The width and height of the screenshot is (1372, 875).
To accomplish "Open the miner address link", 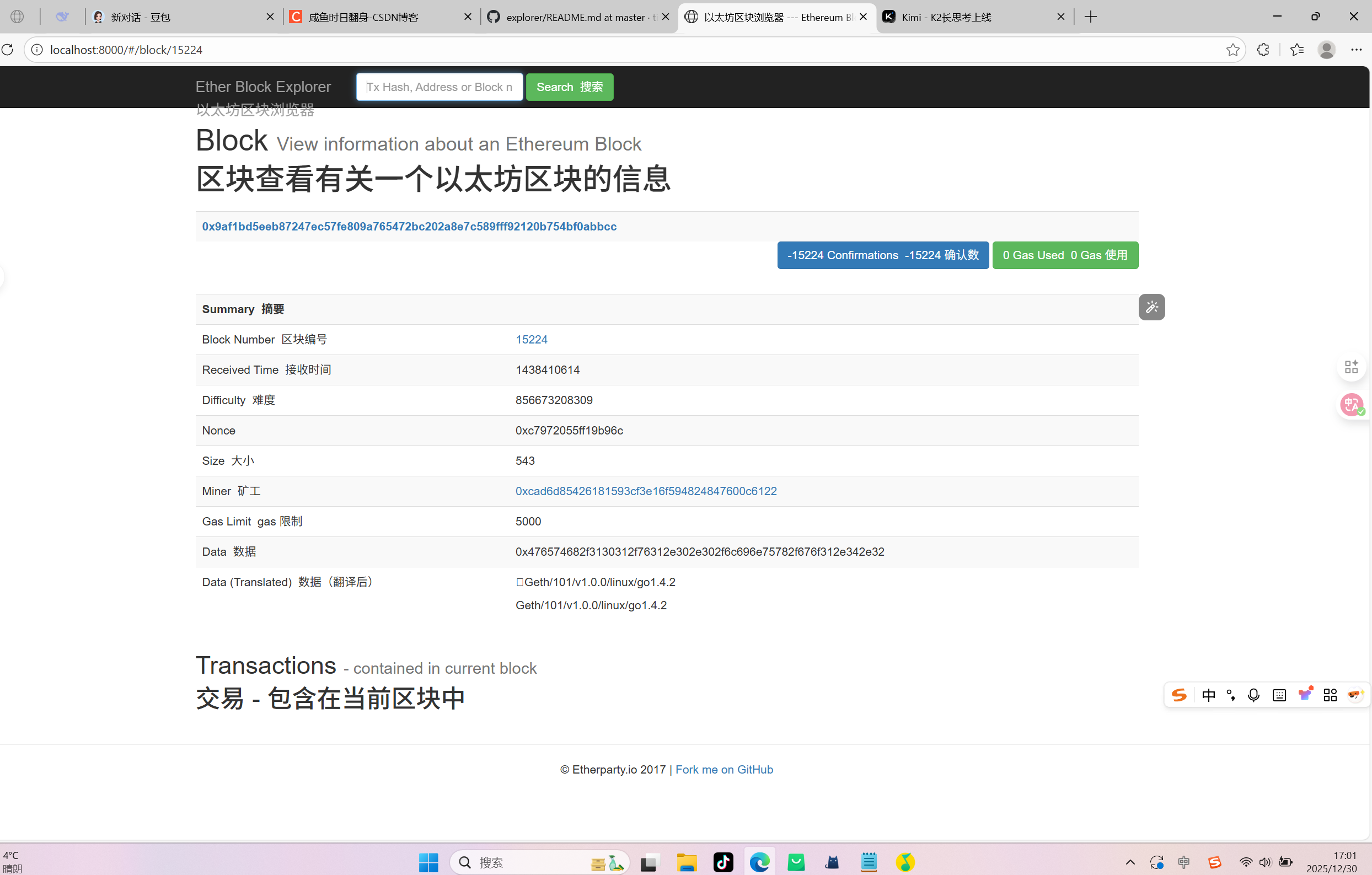I will click(x=646, y=491).
